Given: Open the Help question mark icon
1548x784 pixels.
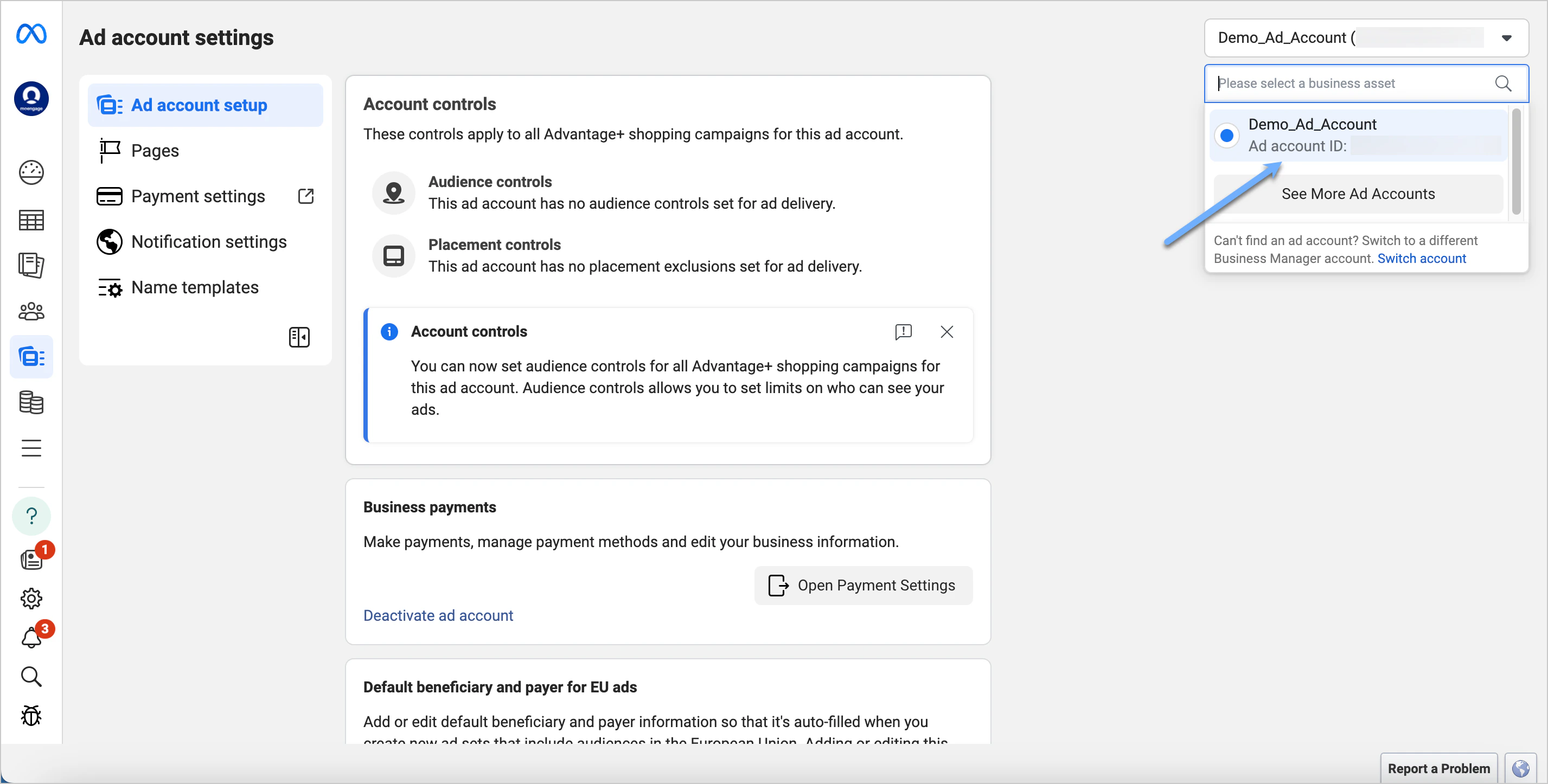Looking at the screenshot, I should click(31, 516).
